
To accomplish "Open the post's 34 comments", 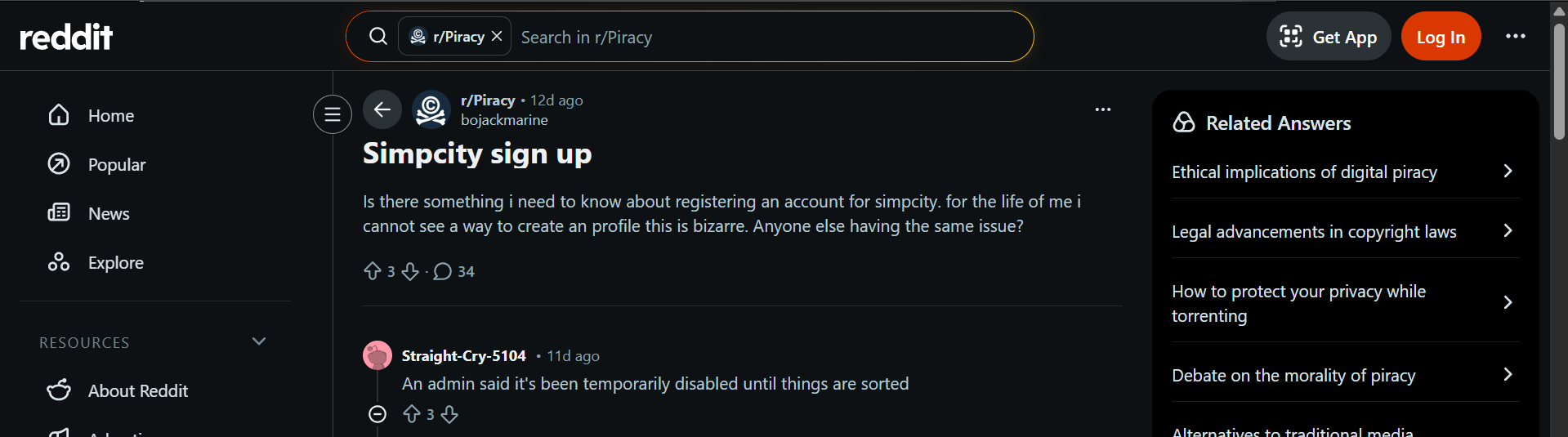I will [454, 271].
